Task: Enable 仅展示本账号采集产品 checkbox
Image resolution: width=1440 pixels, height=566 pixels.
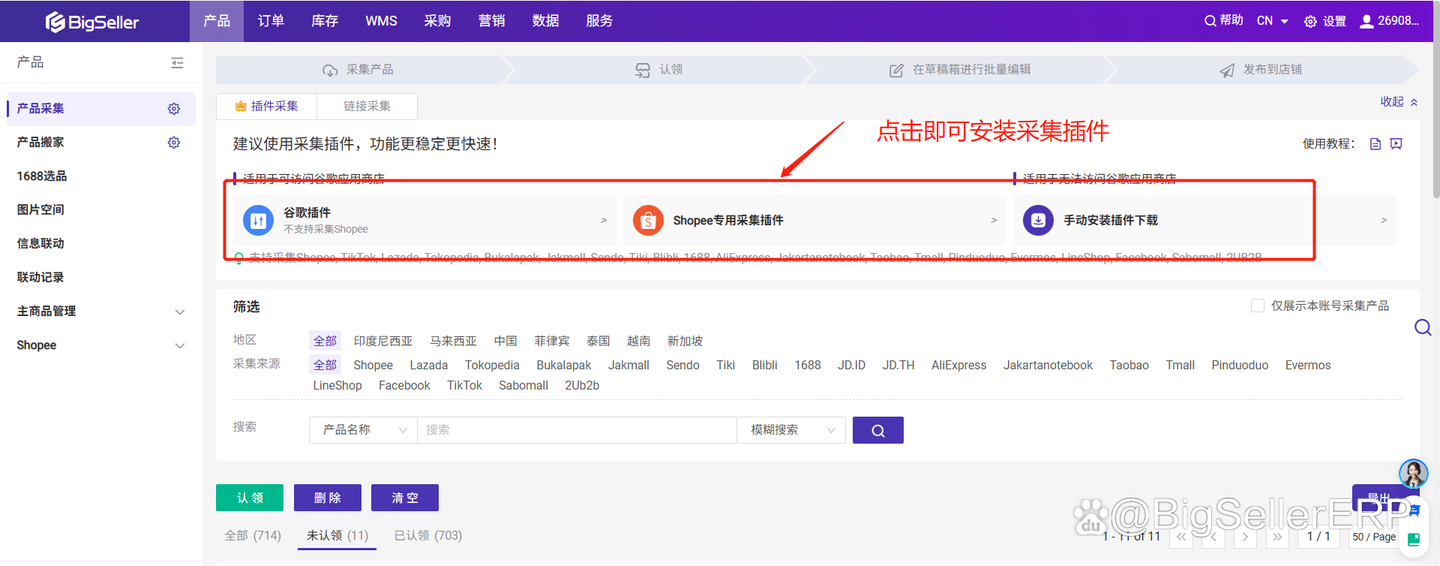Action: (1258, 306)
